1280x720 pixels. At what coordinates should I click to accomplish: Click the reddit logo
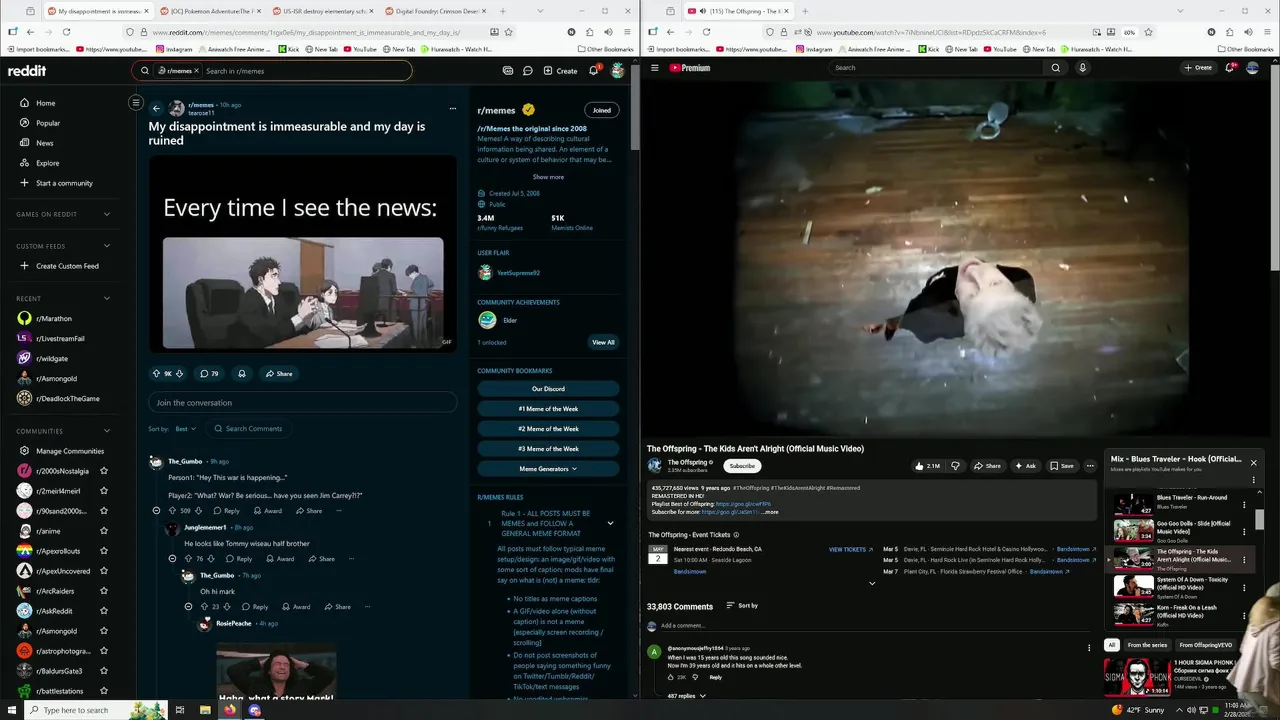(27, 71)
